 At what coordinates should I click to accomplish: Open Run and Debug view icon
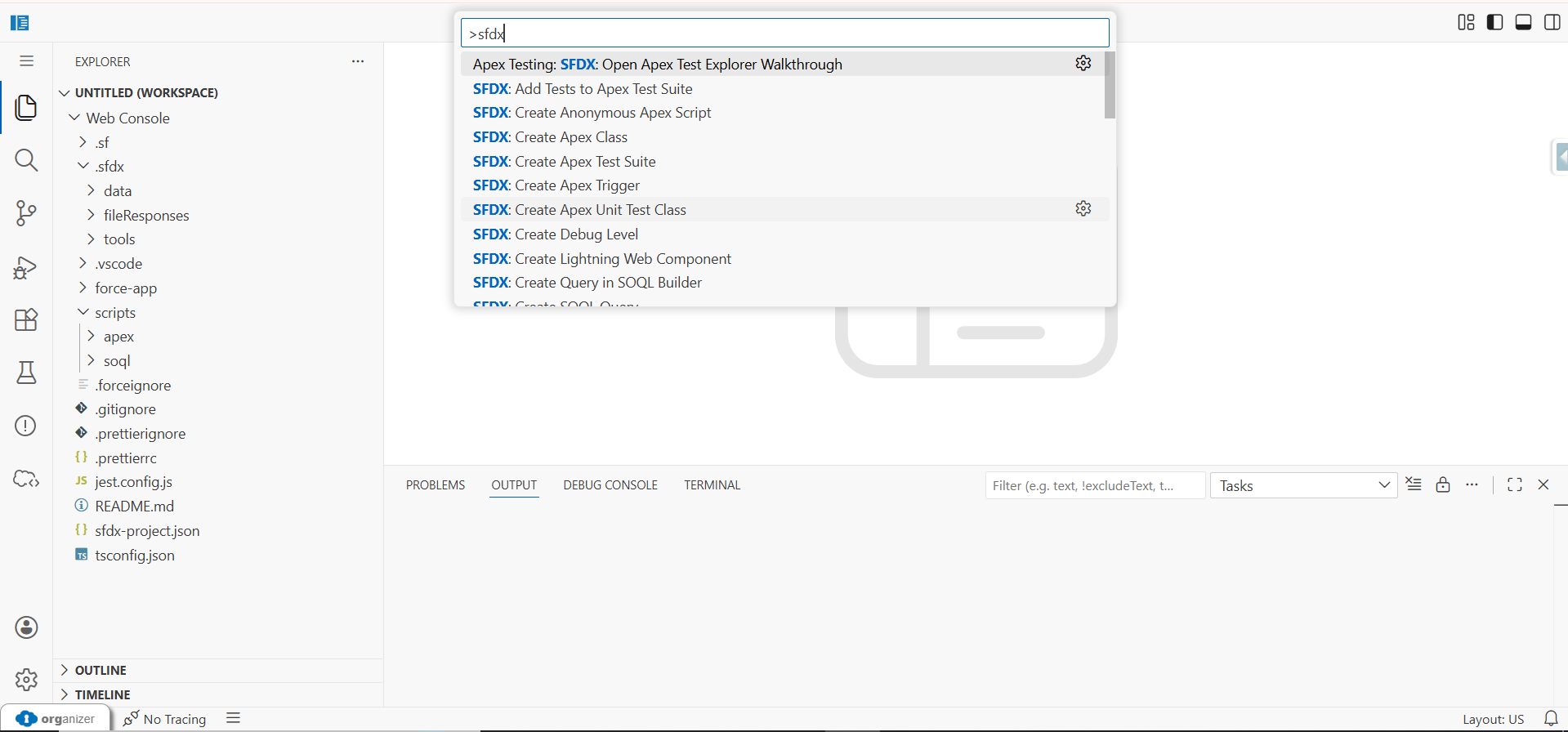point(26,267)
